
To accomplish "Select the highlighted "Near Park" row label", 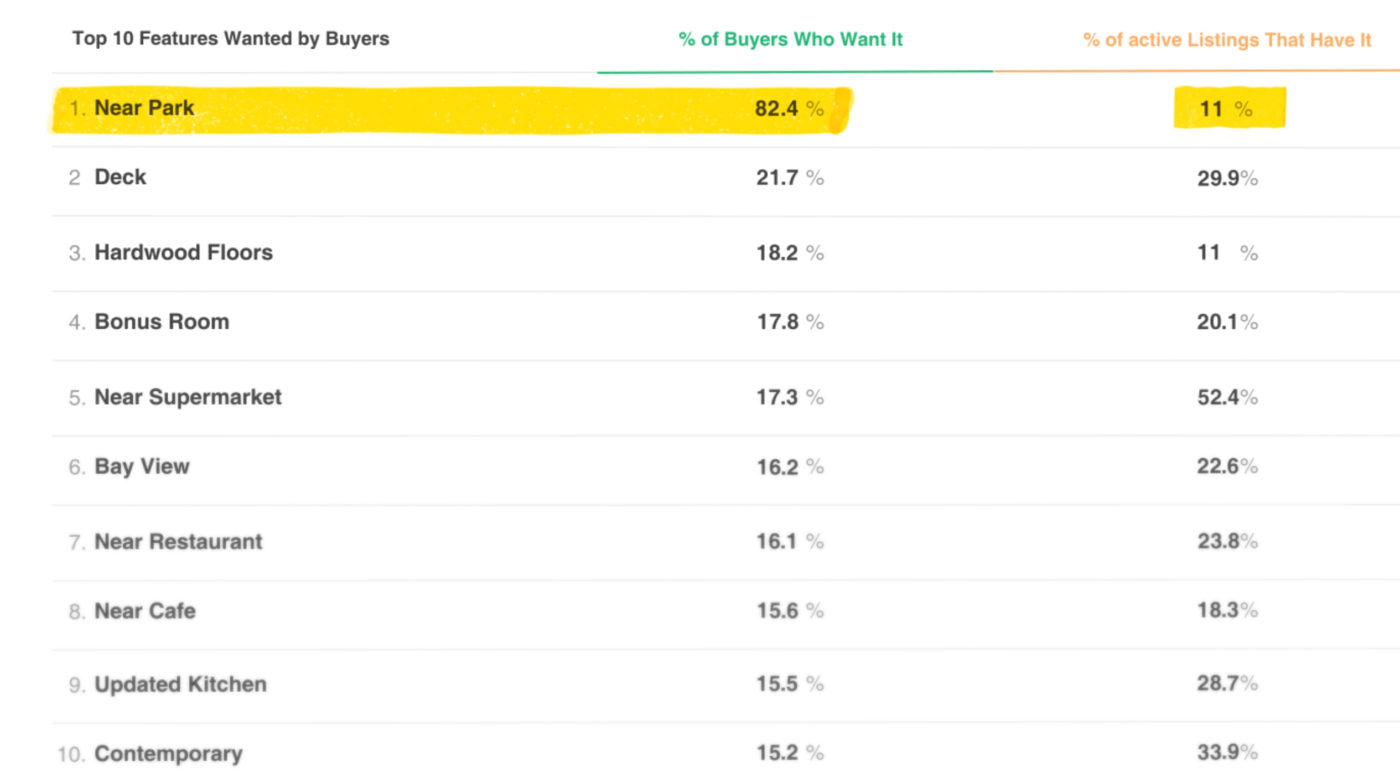I will point(144,108).
